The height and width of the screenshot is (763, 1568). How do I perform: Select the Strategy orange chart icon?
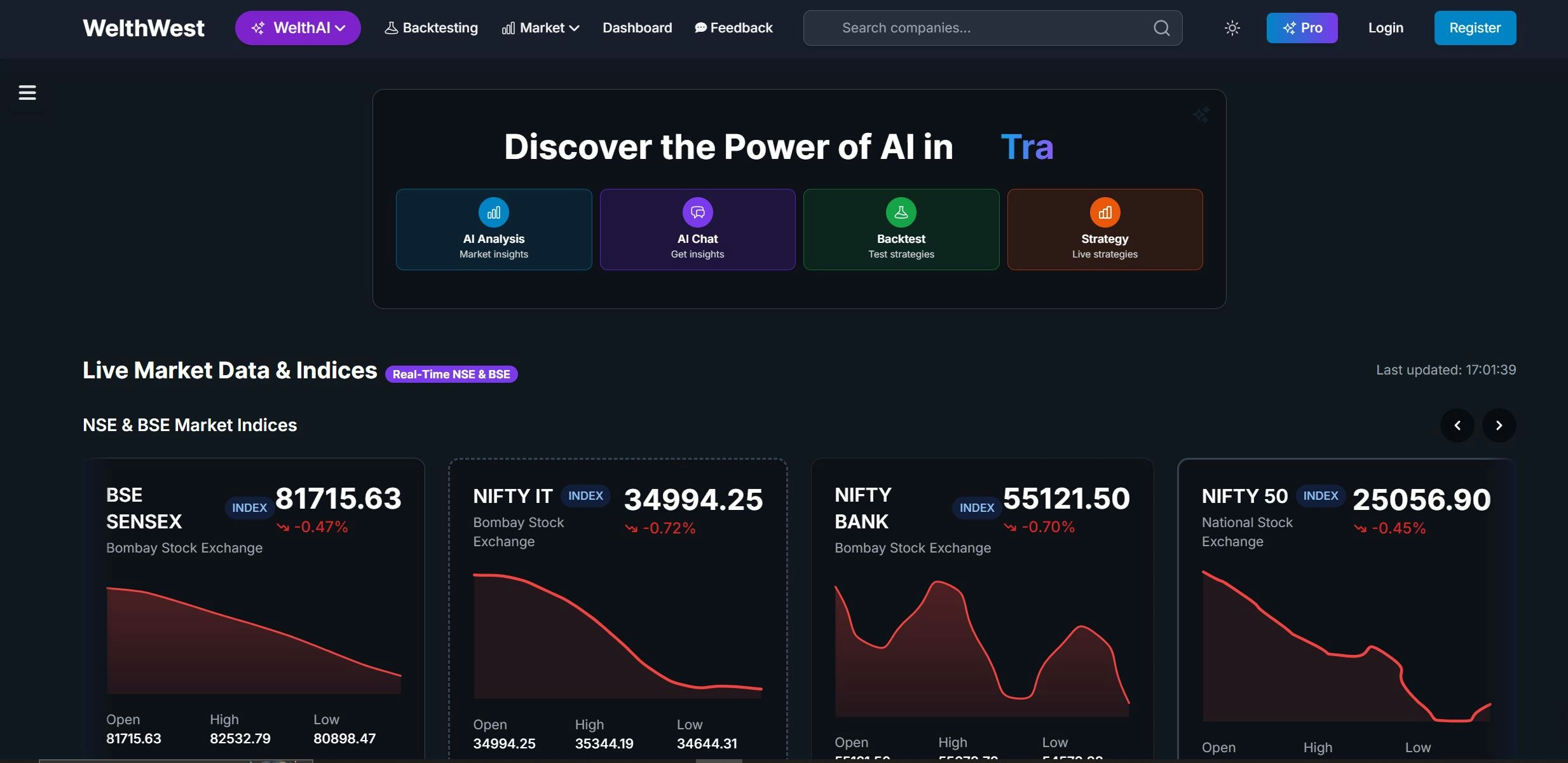tap(1105, 212)
